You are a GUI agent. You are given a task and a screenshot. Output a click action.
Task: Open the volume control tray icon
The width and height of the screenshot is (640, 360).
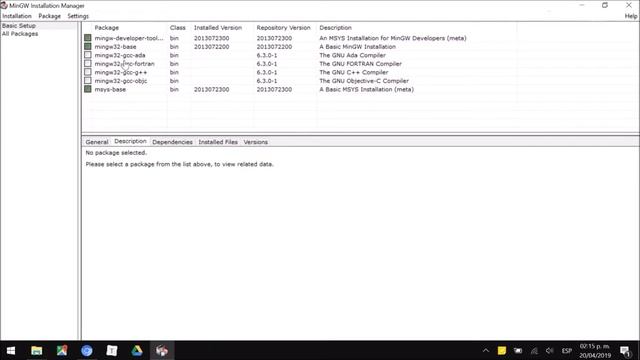pyautogui.click(x=550, y=351)
